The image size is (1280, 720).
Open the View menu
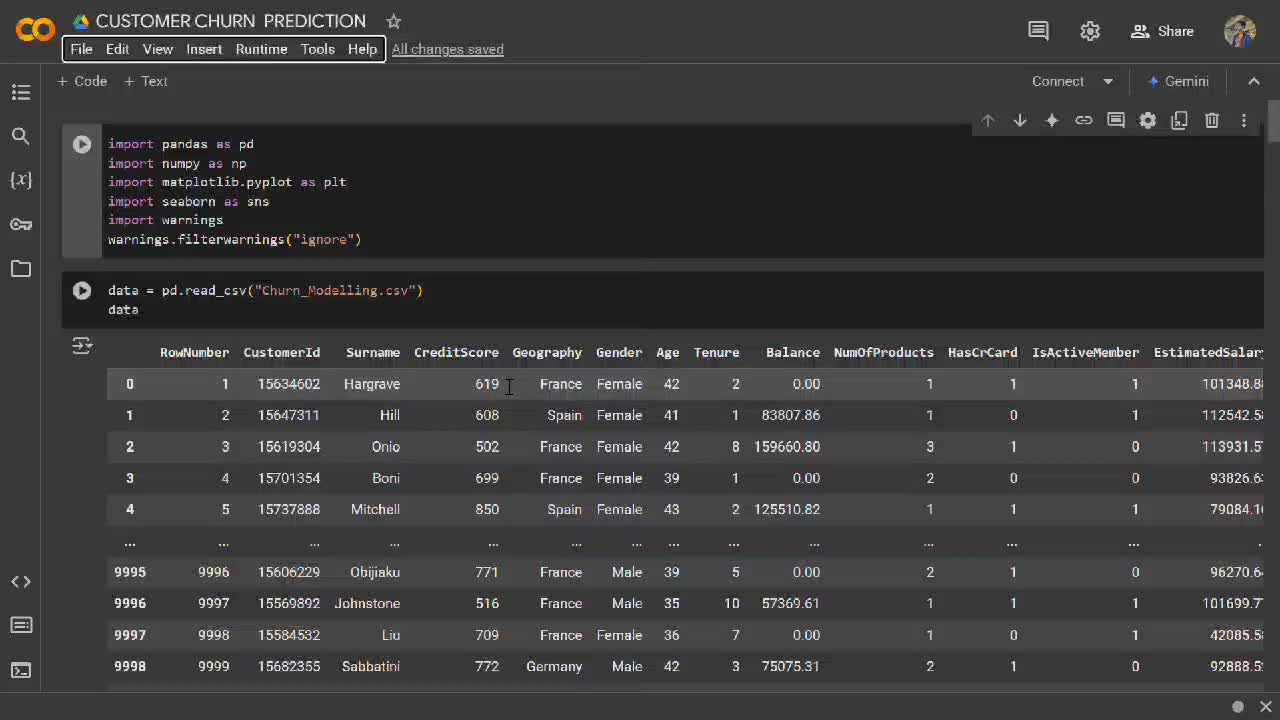158,49
